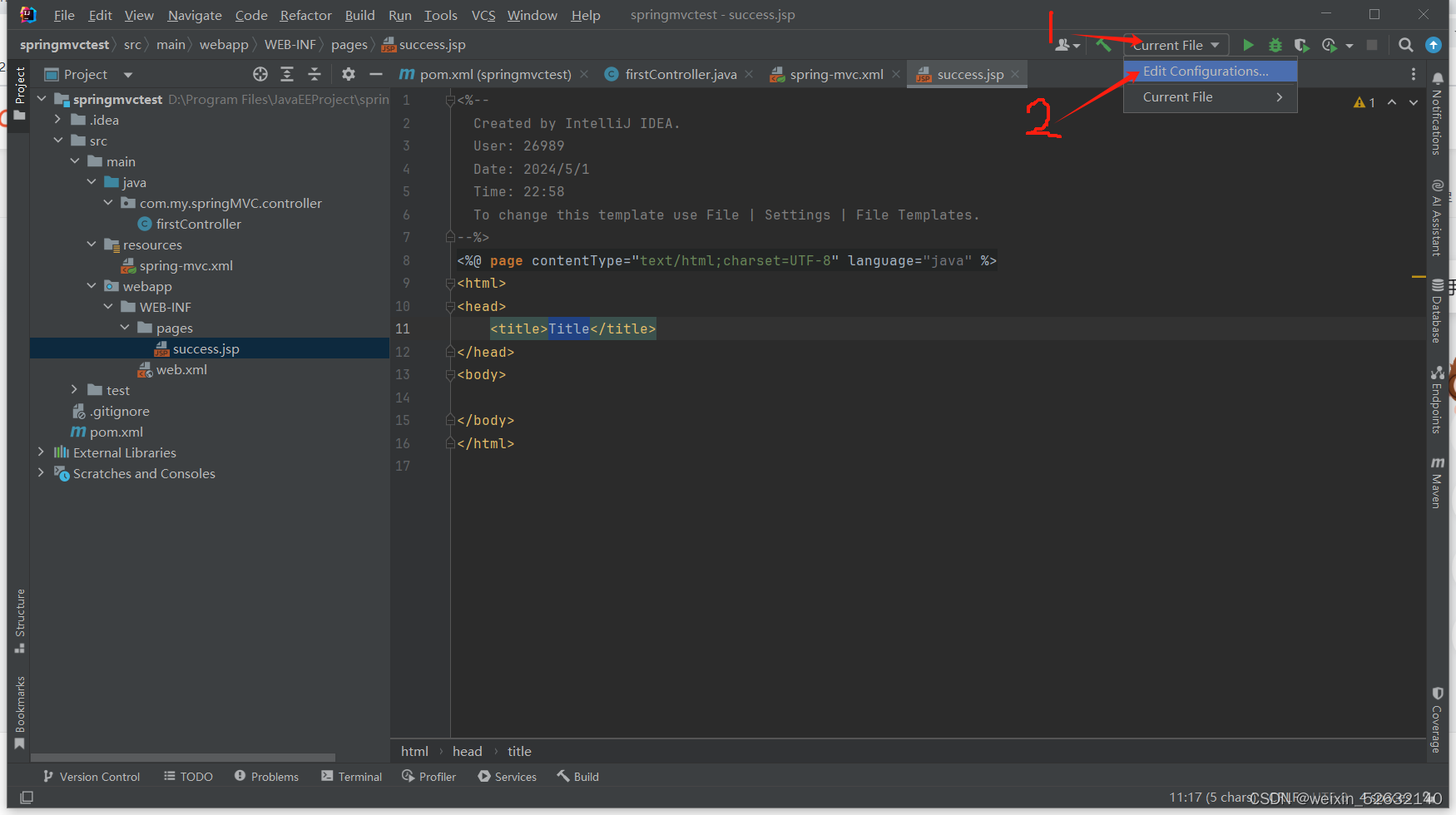Select web.xml in project tree
1456x815 pixels.
click(181, 369)
